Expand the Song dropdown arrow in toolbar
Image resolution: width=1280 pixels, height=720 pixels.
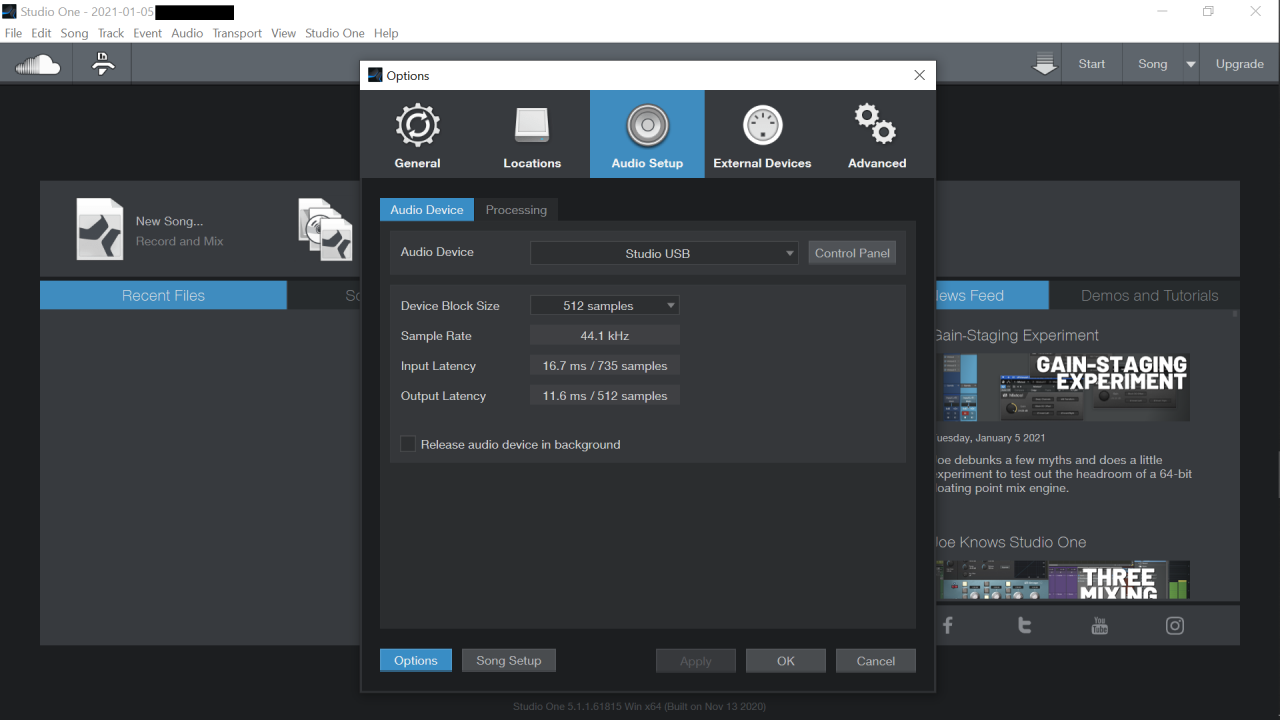(x=1190, y=64)
